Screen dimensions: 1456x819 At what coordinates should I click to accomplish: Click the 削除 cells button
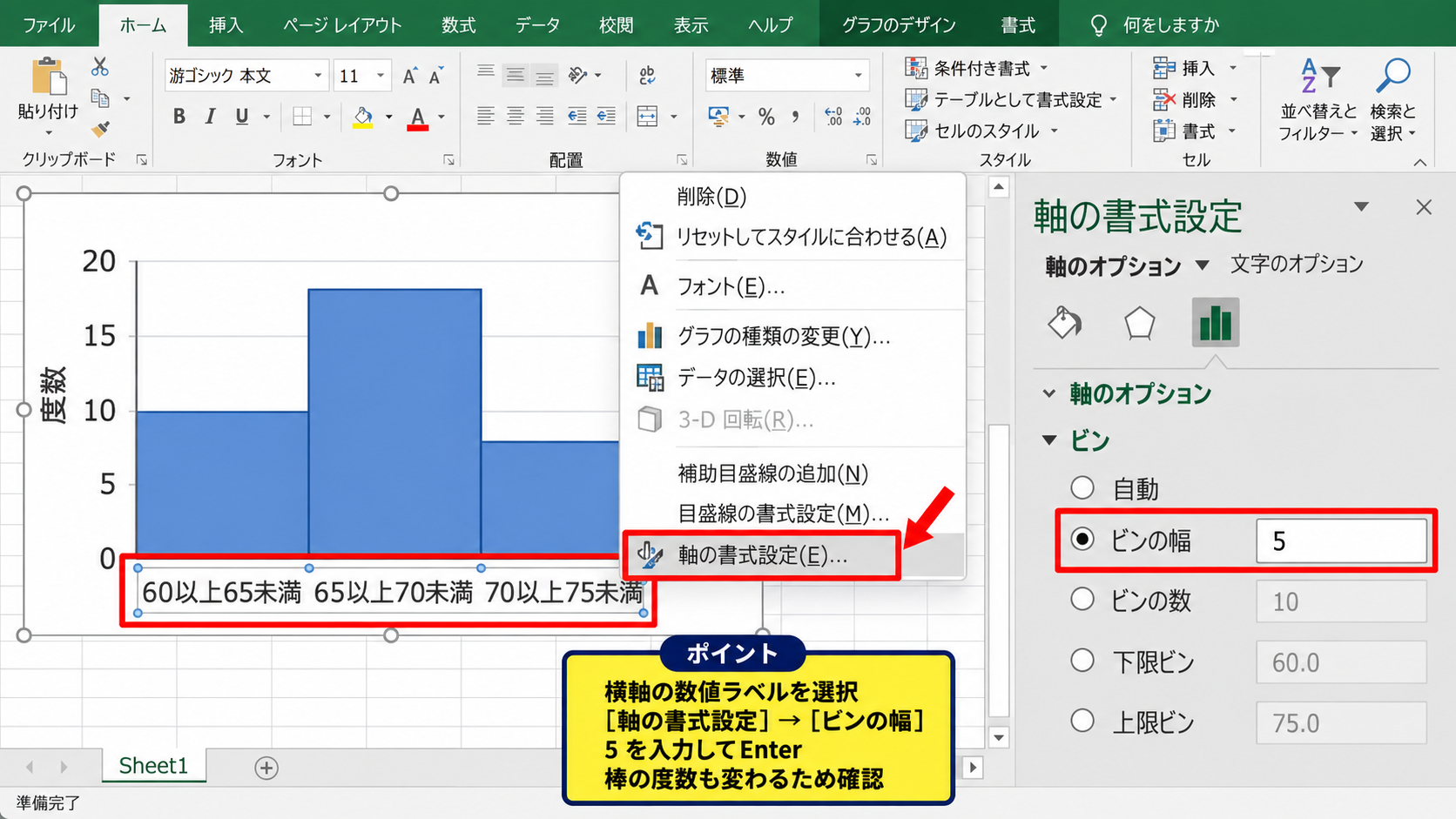click(1184, 100)
